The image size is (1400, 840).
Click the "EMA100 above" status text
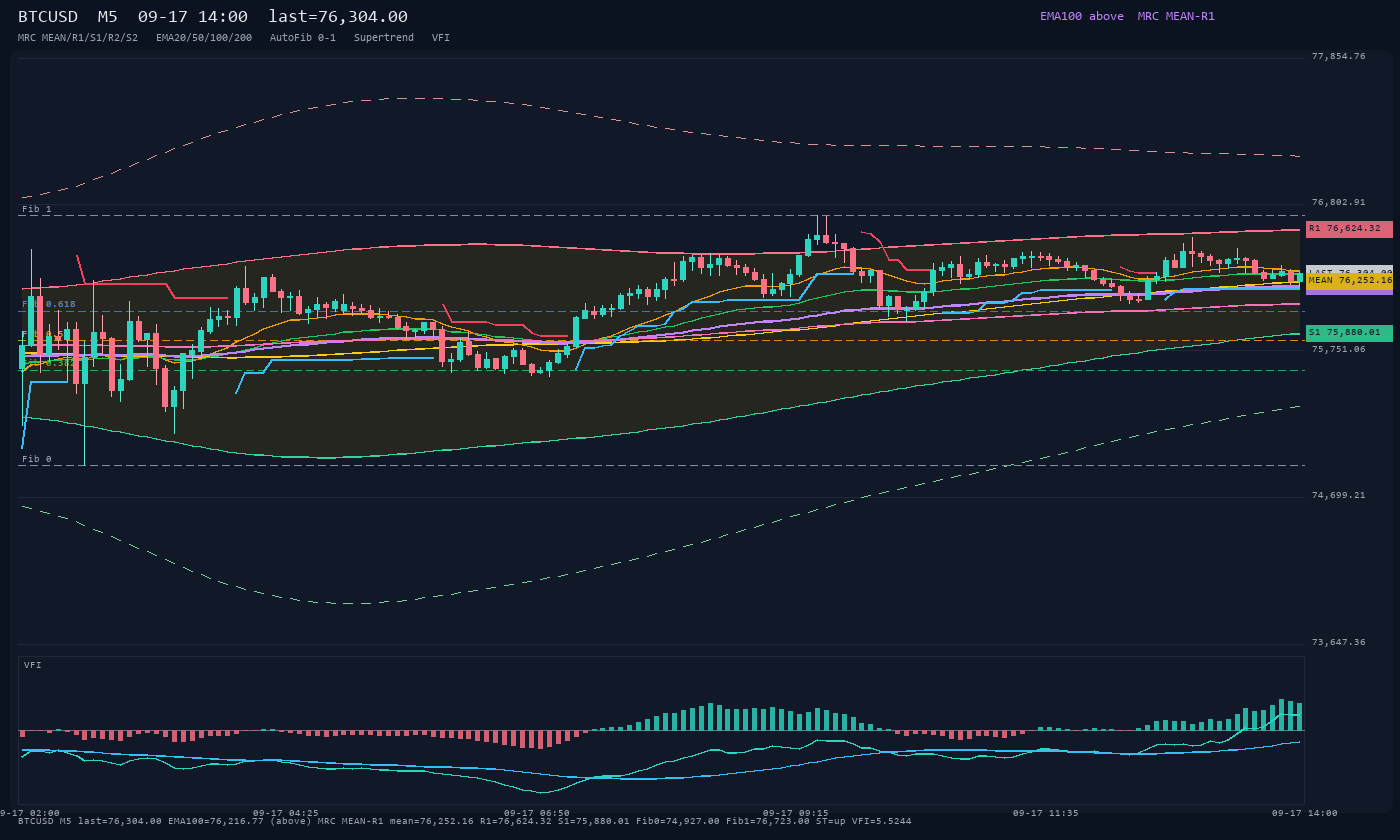1082,16
